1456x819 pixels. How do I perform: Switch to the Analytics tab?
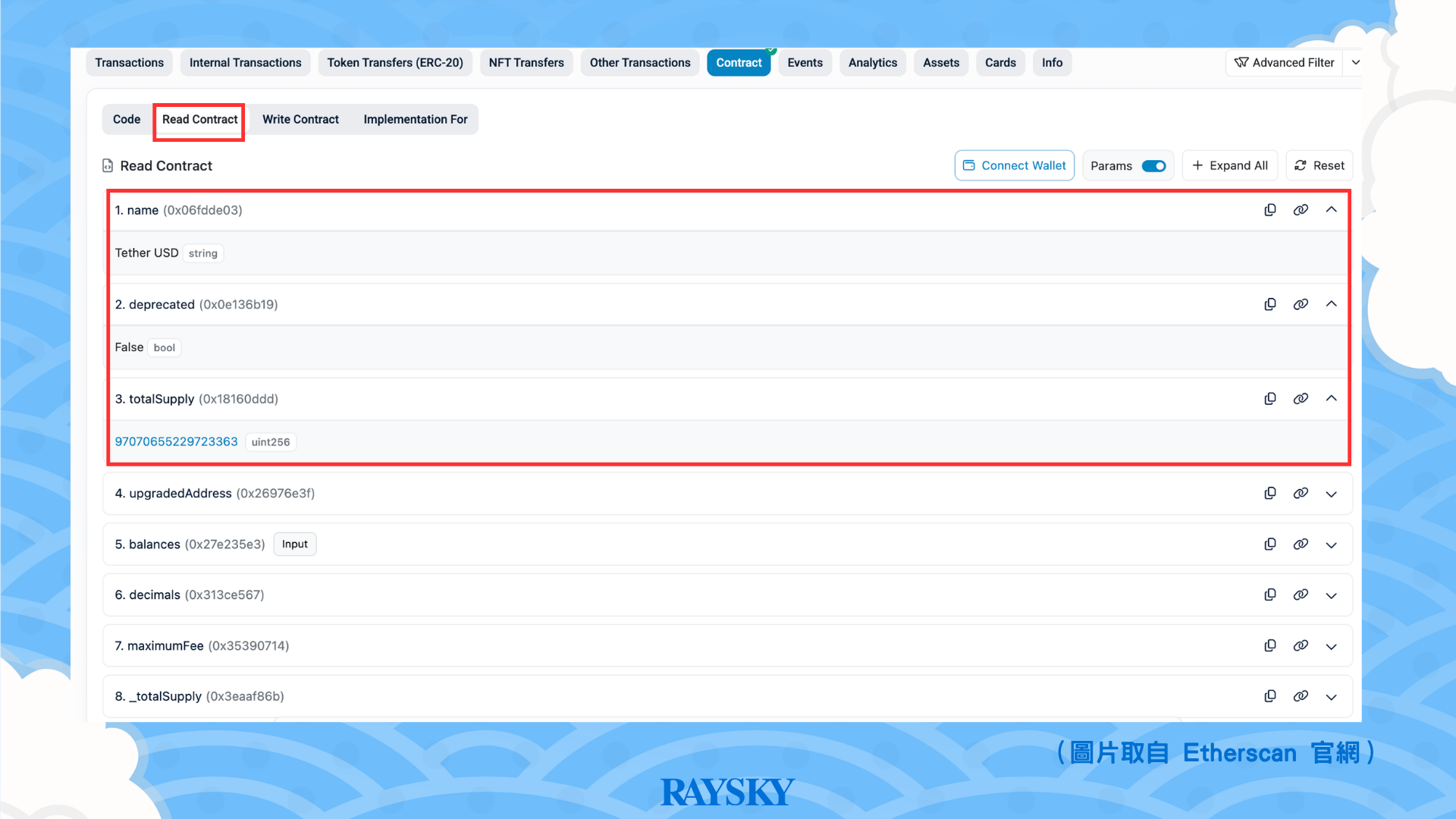pyautogui.click(x=873, y=63)
